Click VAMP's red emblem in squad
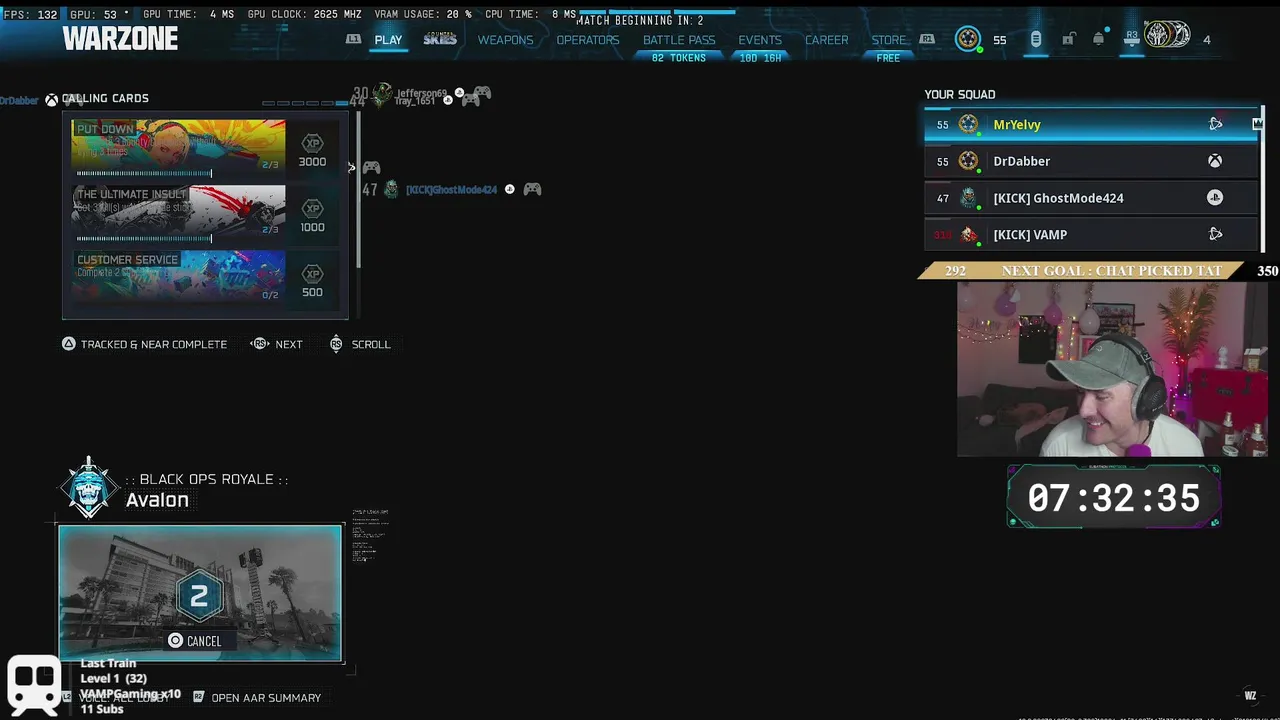Viewport: 1280px width, 720px height. pos(968,235)
